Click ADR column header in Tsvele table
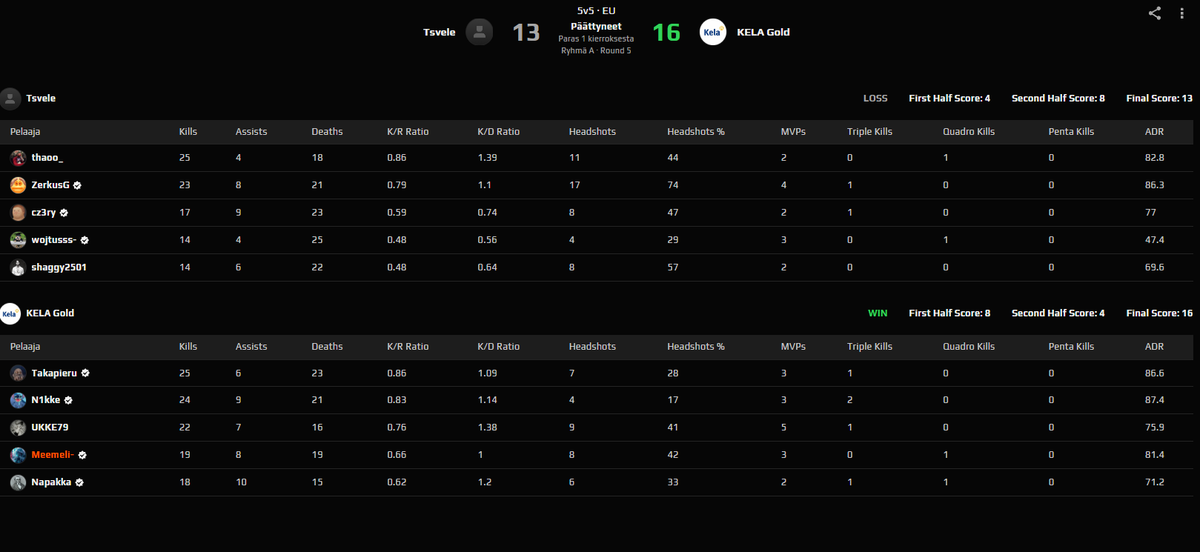 point(1154,132)
